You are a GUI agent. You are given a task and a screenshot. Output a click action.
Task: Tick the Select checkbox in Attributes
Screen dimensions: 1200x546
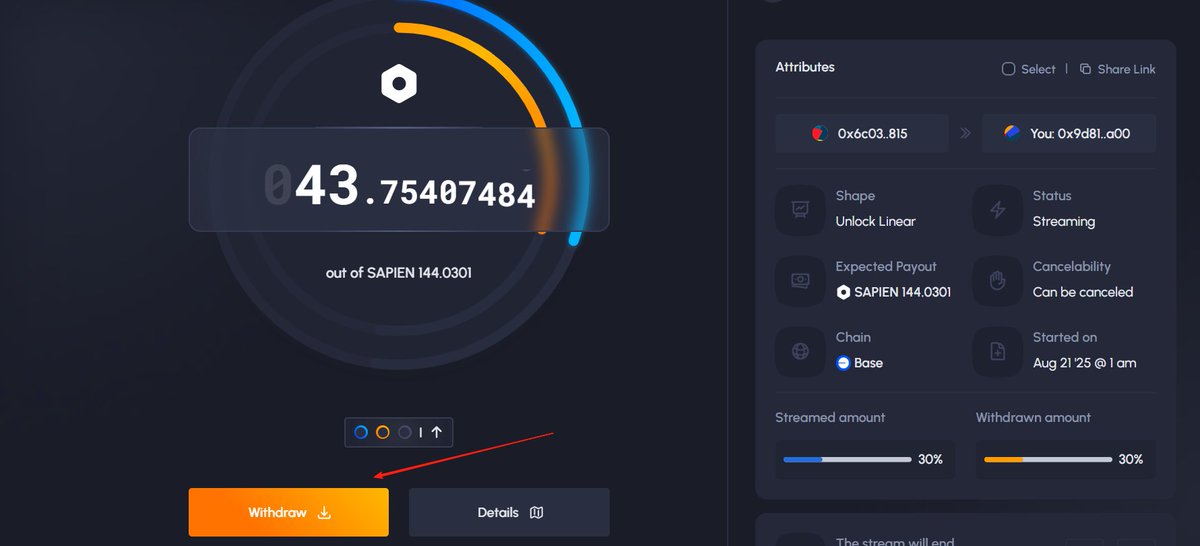1009,69
